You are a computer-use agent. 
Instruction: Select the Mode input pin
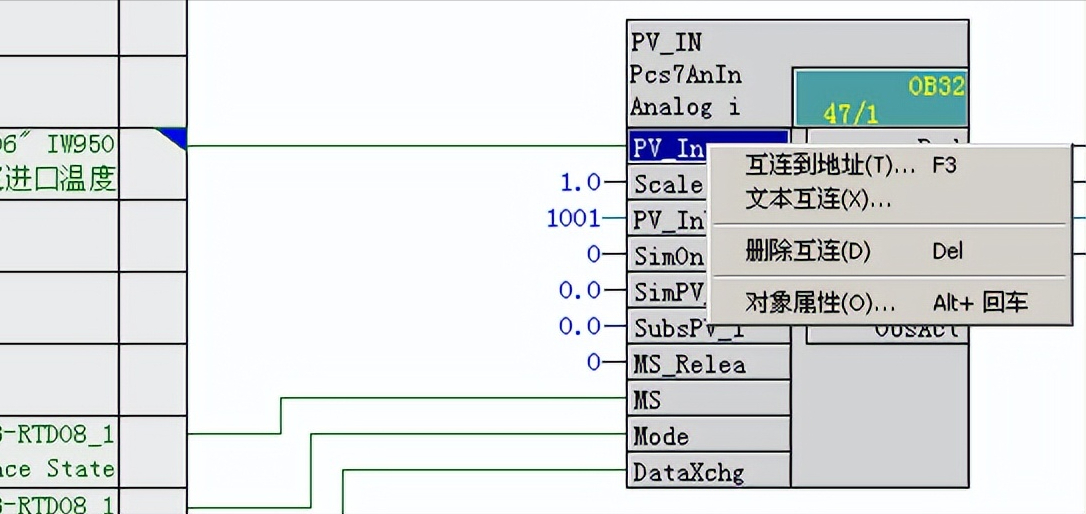pyautogui.click(x=660, y=436)
